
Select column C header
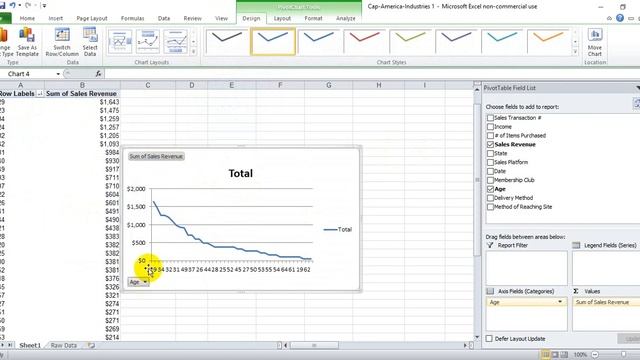[x=148, y=85]
